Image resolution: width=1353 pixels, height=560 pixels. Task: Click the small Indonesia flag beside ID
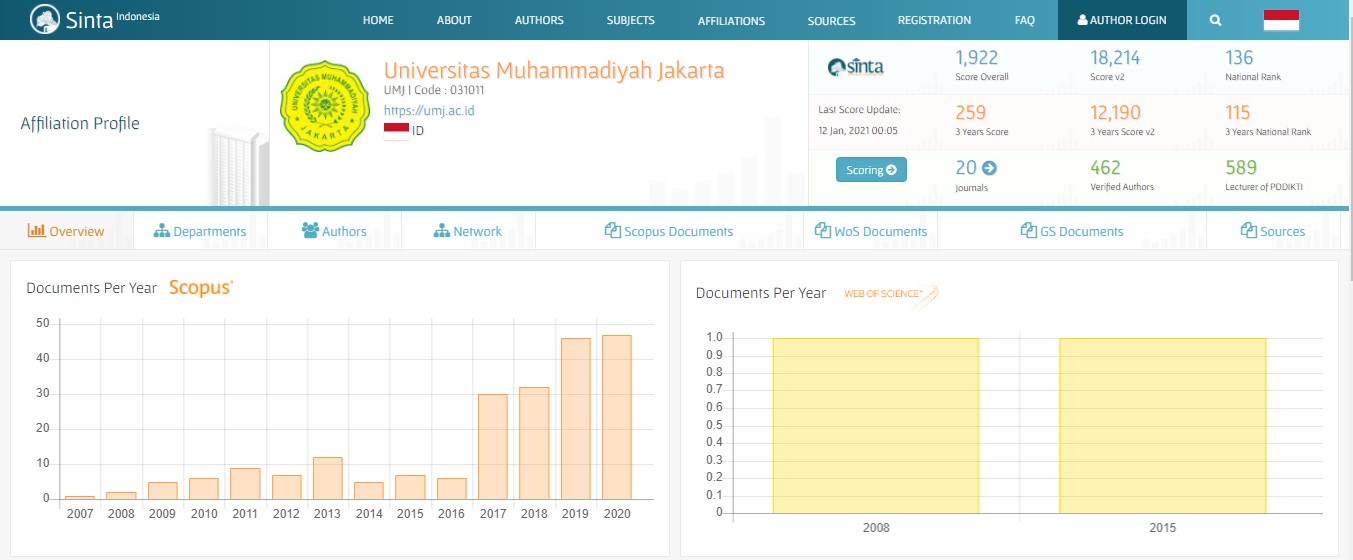pos(396,130)
